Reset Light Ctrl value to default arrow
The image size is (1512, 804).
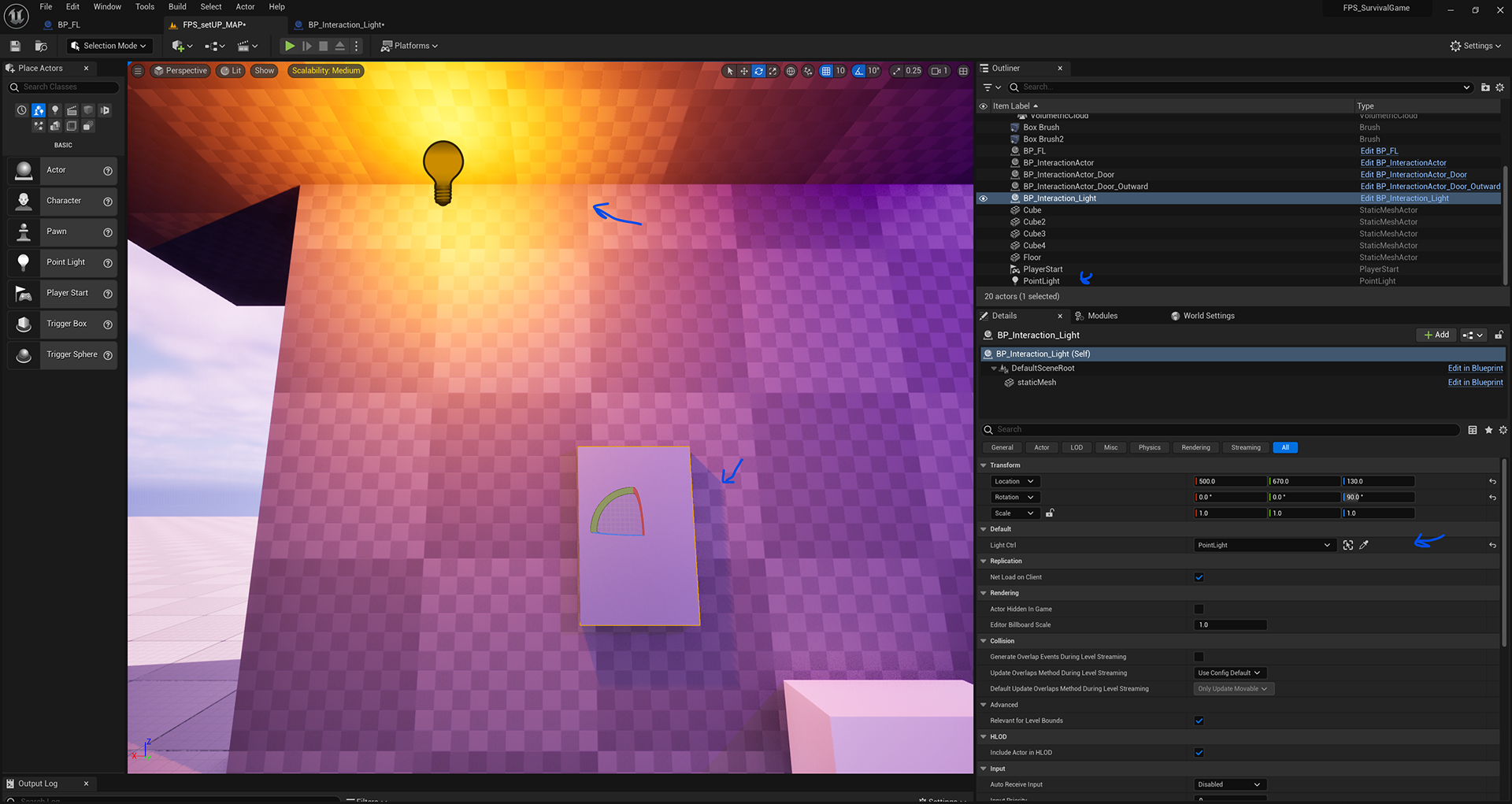click(x=1492, y=545)
